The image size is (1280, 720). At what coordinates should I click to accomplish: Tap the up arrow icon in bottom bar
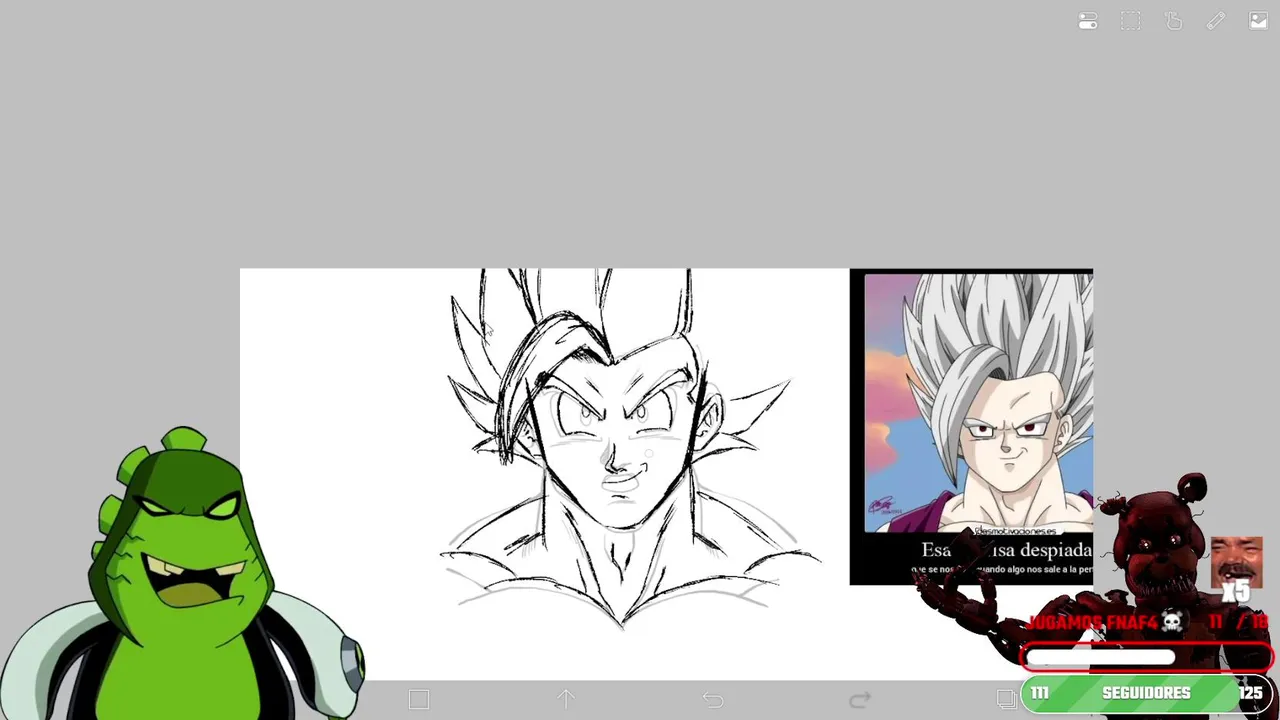tap(566, 699)
